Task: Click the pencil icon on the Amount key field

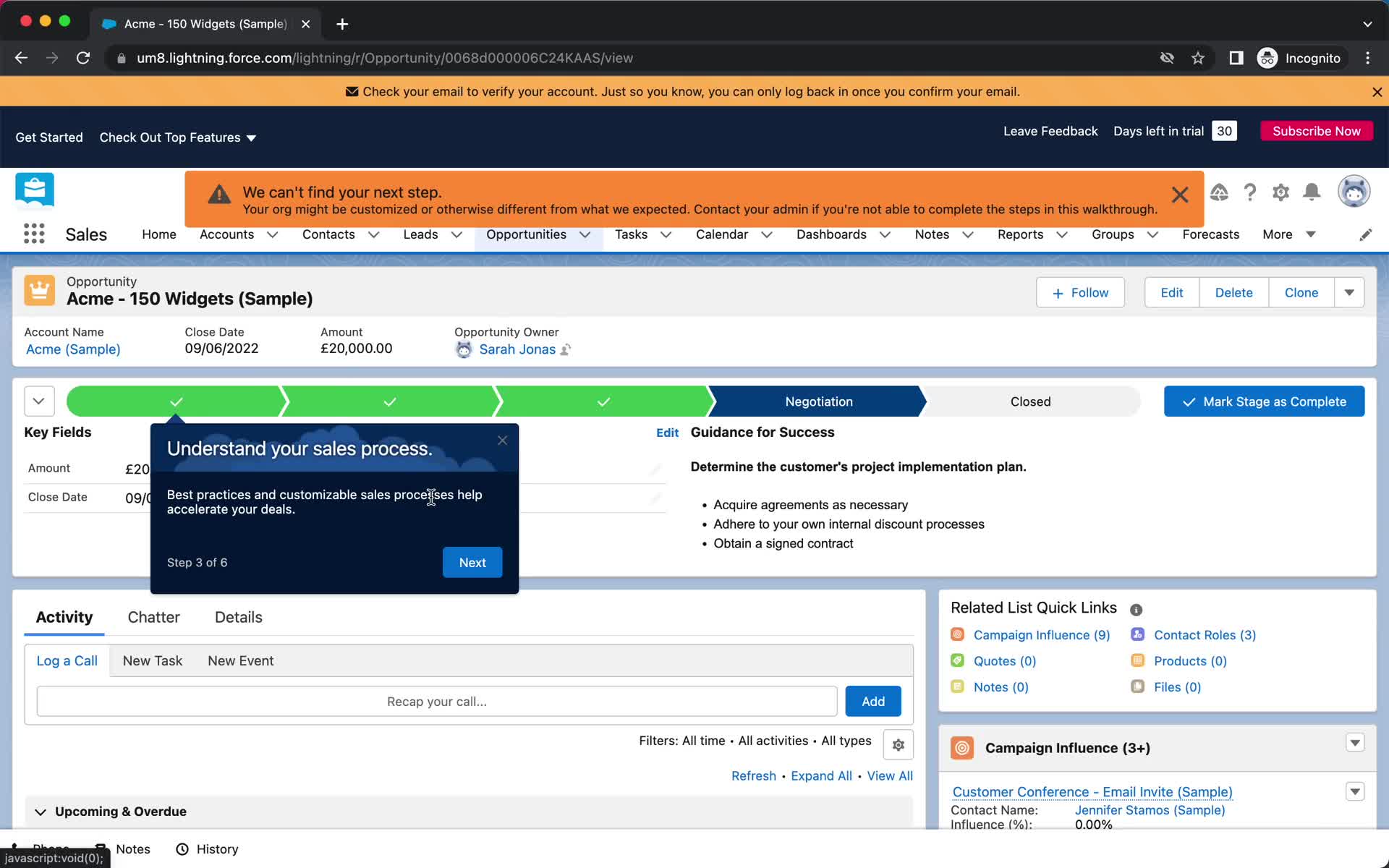Action: click(x=655, y=469)
